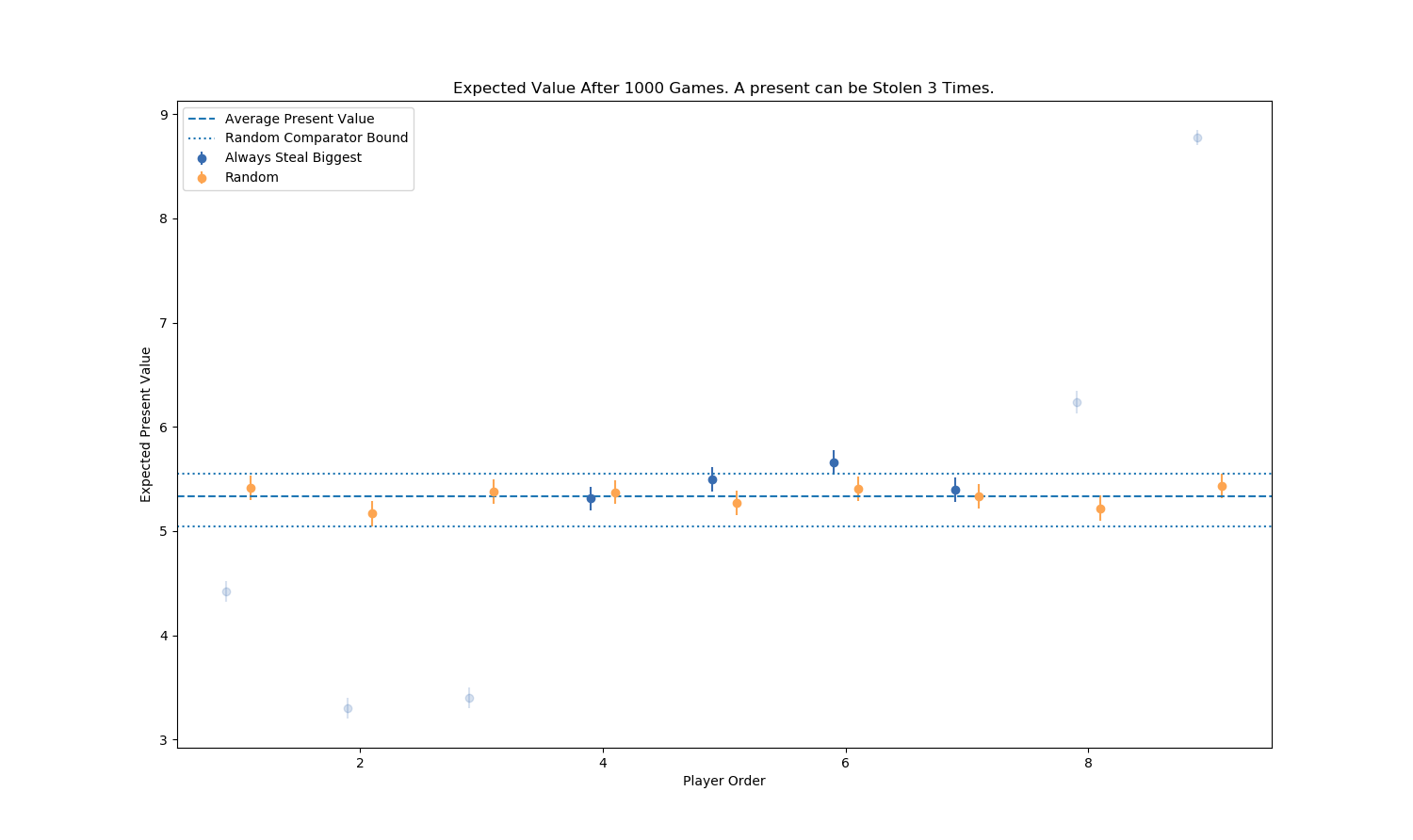Click the faded blue point near value 4.4

[x=226, y=591]
